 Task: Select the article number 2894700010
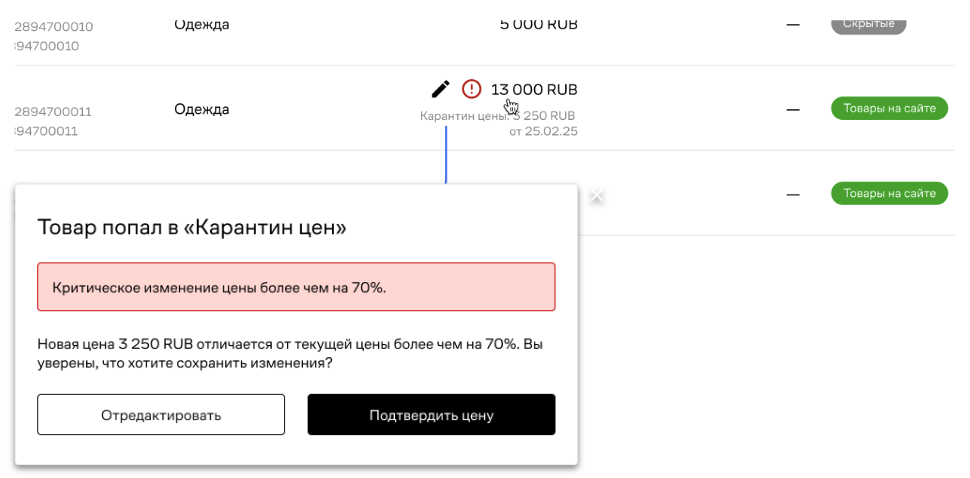pyautogui.click(x=53, y=27)
